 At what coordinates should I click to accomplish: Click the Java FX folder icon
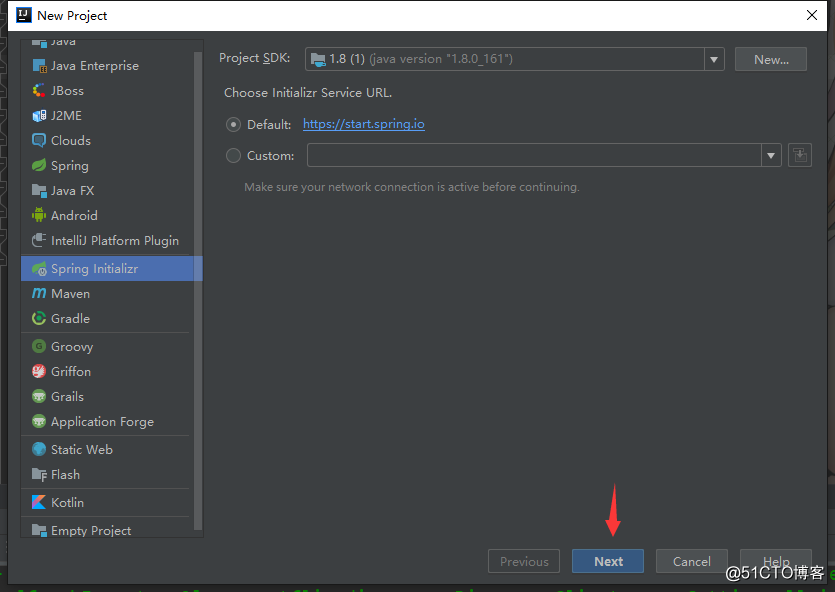click(x=39, y=191)
